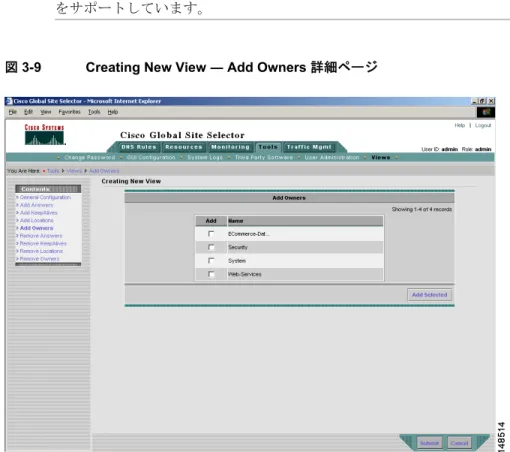Open Remove Answers in Contents

click(41, 236)
